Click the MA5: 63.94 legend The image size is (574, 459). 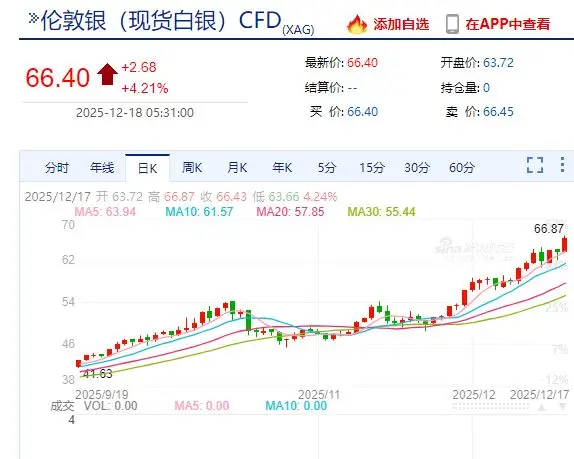point(105,212)
